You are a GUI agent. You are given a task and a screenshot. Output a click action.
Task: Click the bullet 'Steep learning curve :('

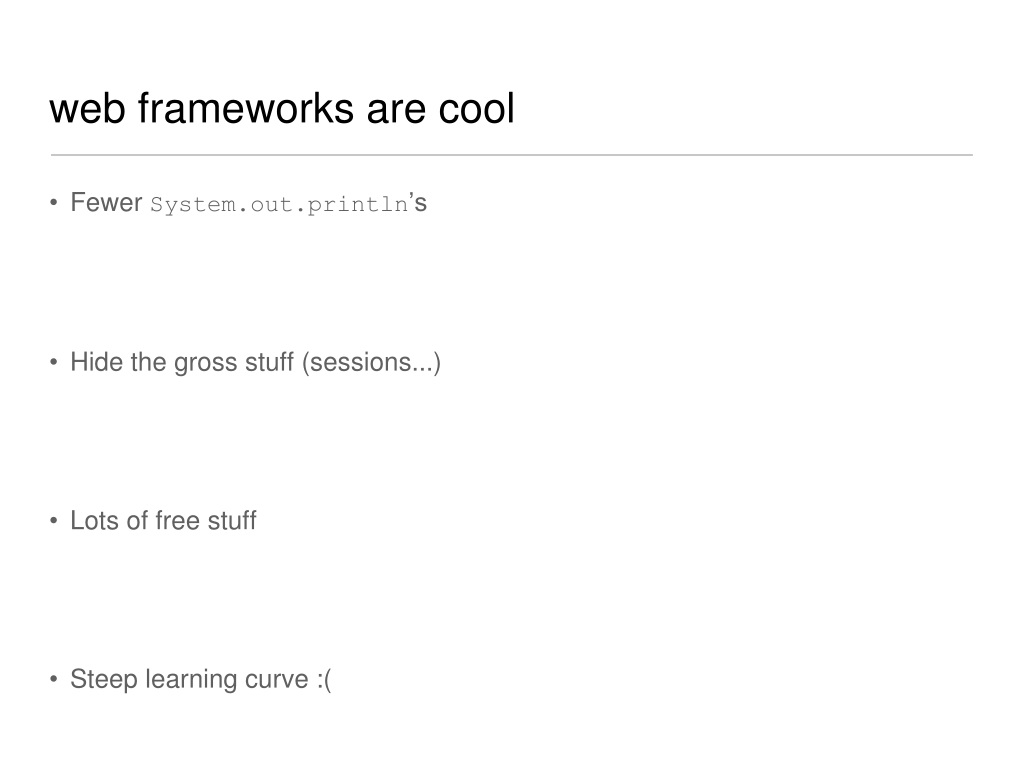200,679
